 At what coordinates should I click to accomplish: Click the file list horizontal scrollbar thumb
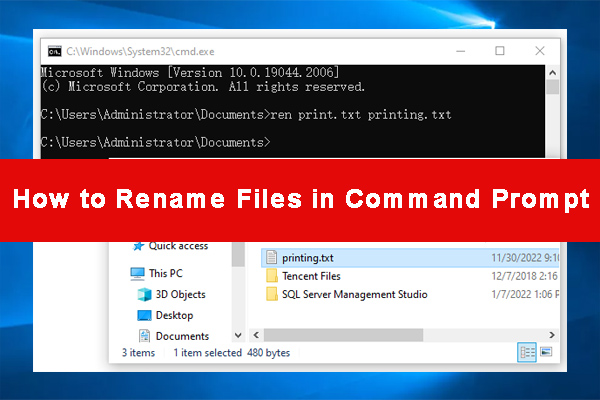[343, 335]
